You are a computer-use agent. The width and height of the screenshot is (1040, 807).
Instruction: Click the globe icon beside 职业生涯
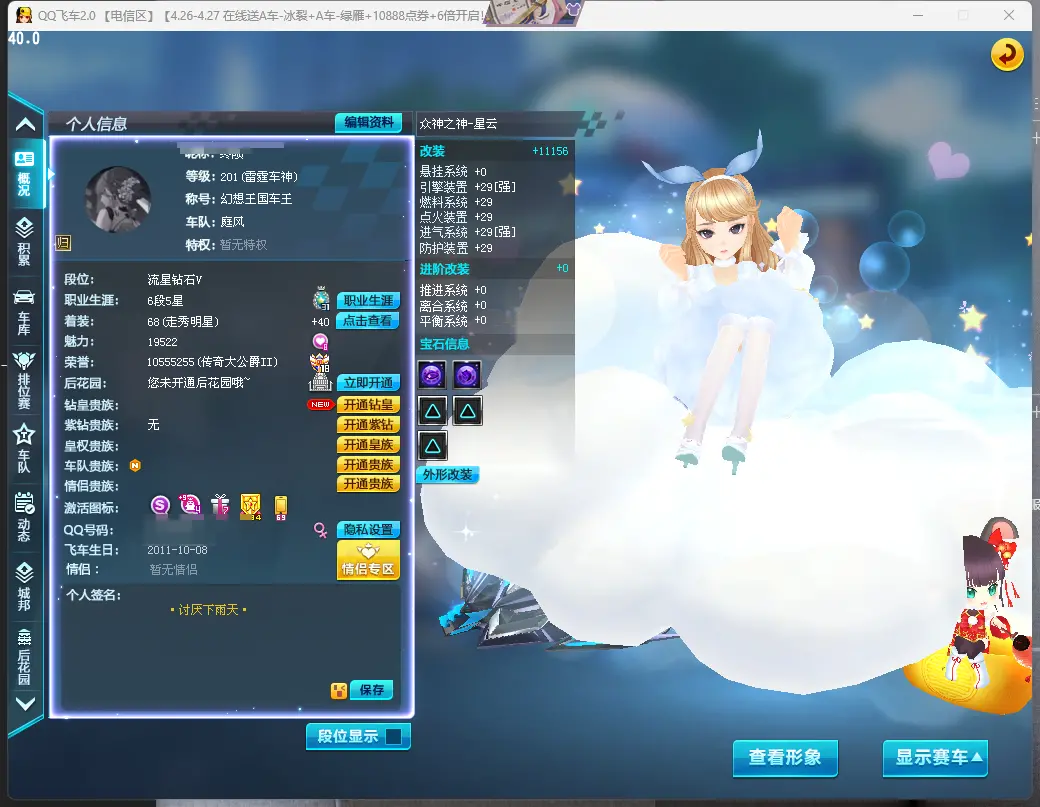(x=322, y=299)
